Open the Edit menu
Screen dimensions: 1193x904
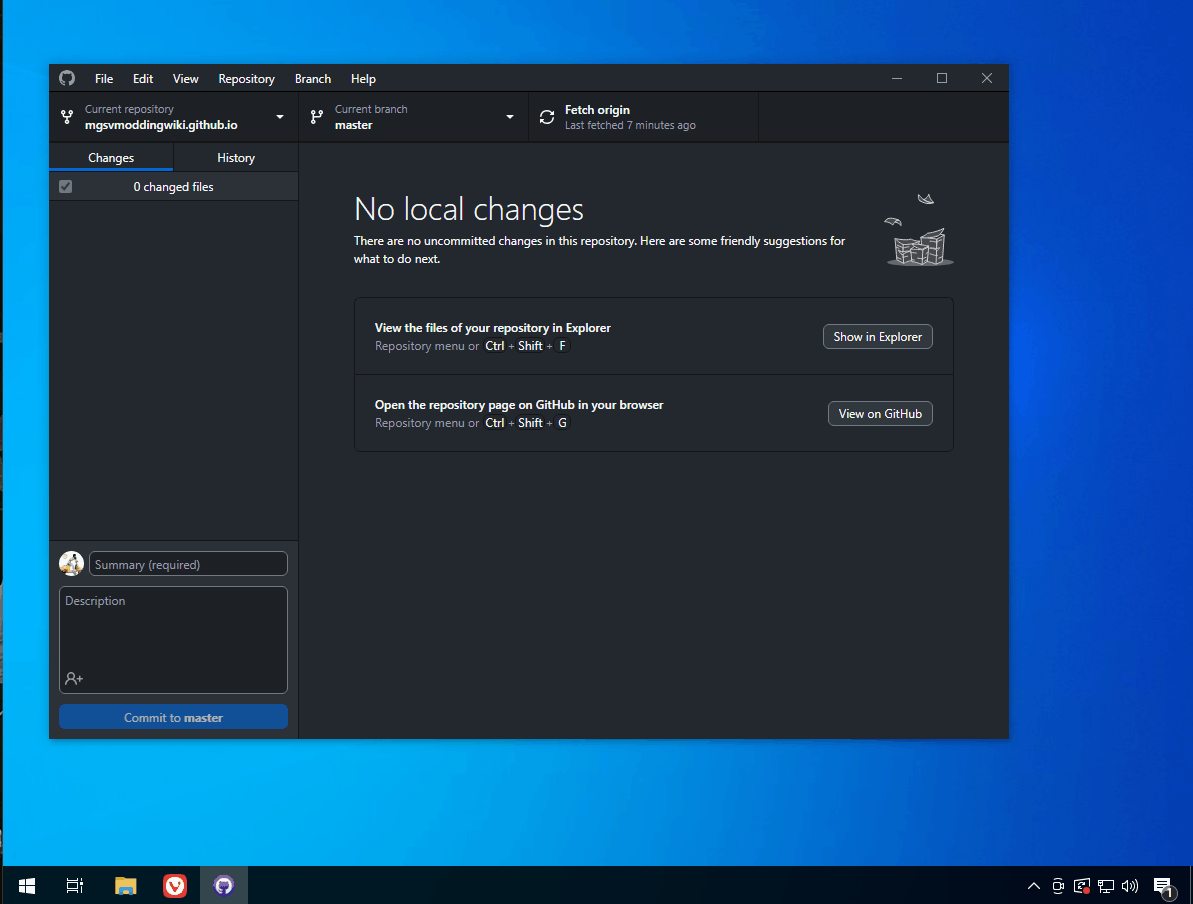[143, 79]
